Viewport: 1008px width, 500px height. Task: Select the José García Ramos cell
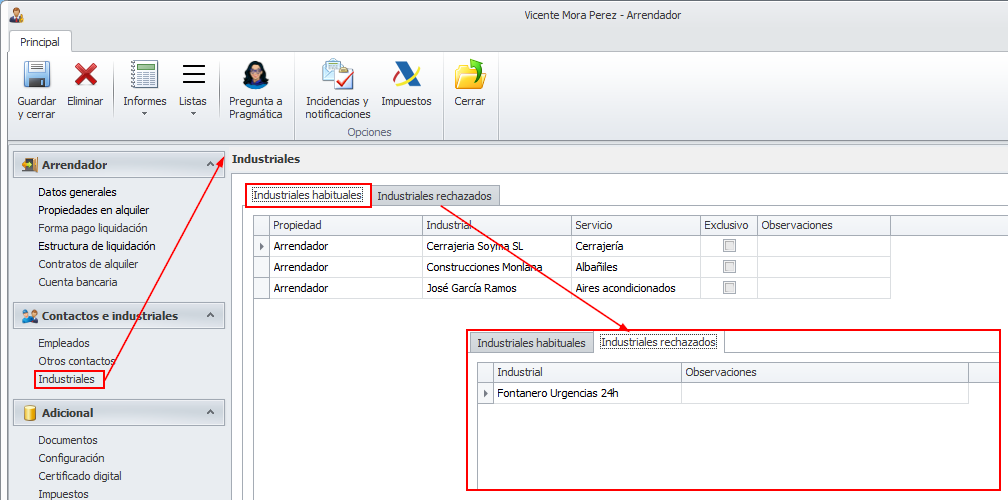496,288
